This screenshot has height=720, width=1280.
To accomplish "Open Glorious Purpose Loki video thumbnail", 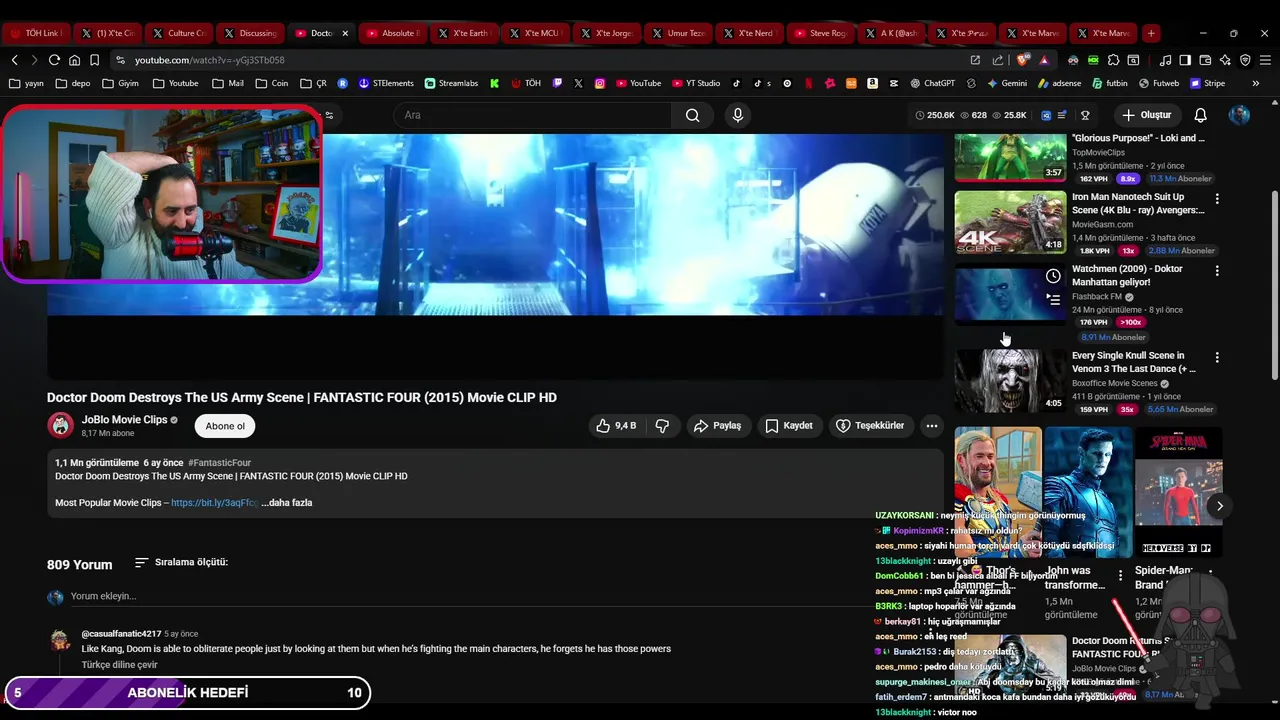I will (1010, 157).
